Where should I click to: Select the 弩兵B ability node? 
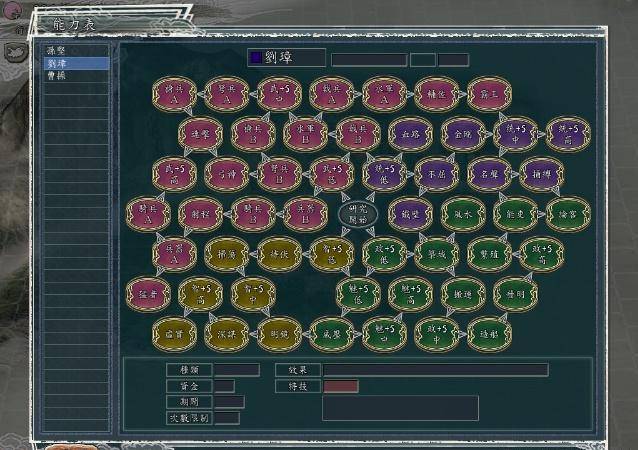279,174
